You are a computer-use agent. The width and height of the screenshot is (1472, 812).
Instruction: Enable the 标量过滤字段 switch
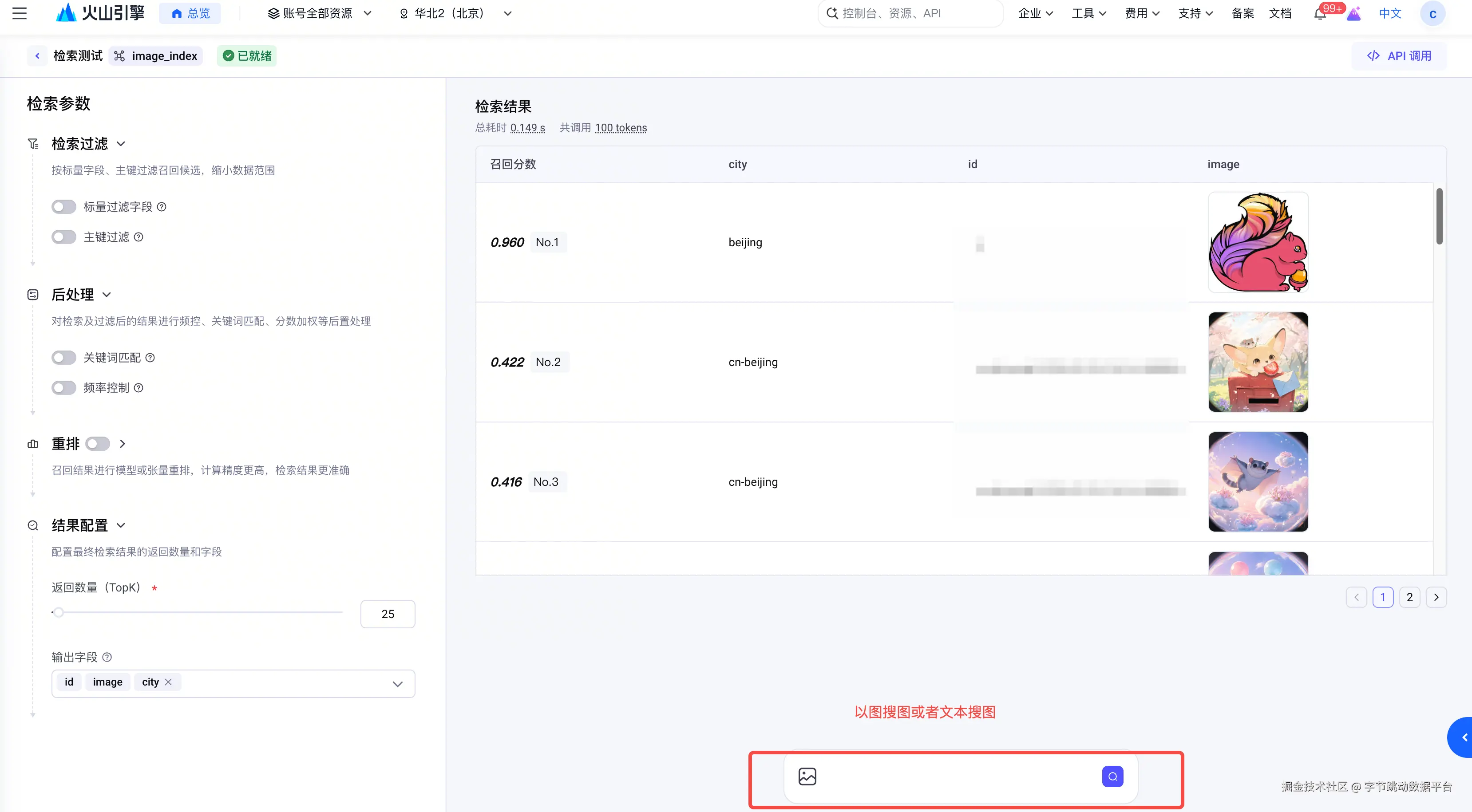tap(63, 206)
